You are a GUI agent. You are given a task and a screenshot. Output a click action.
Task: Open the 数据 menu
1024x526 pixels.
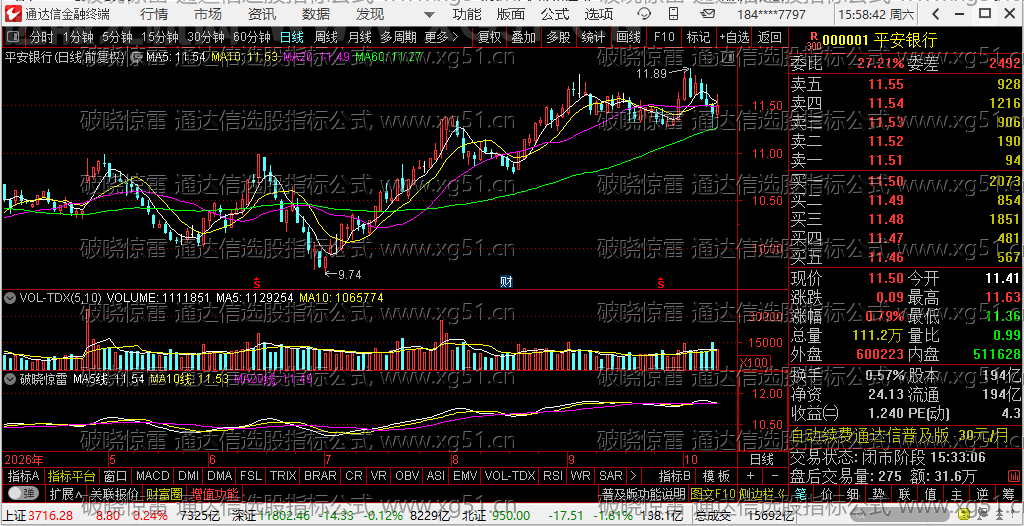(316, 14)
